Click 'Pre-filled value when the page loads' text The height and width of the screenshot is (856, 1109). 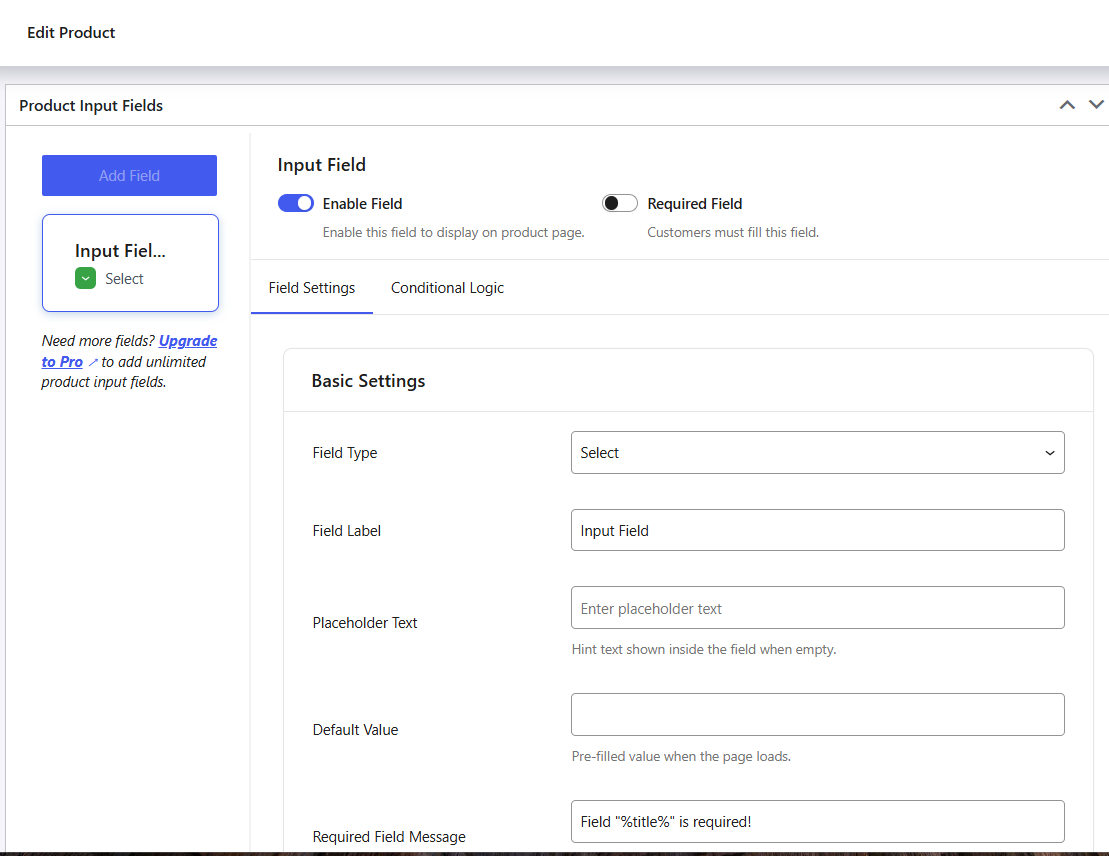tap(681, 756)
